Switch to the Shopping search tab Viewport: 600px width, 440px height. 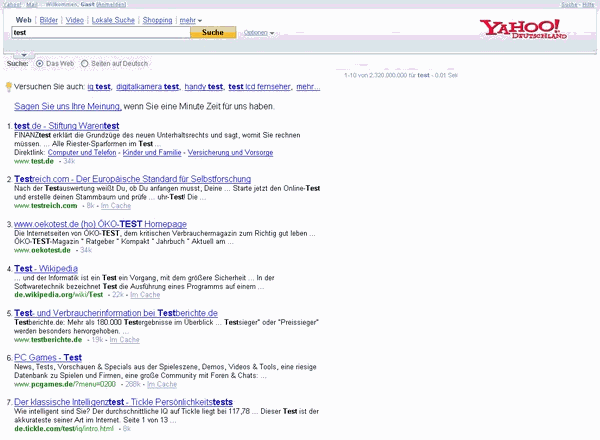tap(157, 20)
